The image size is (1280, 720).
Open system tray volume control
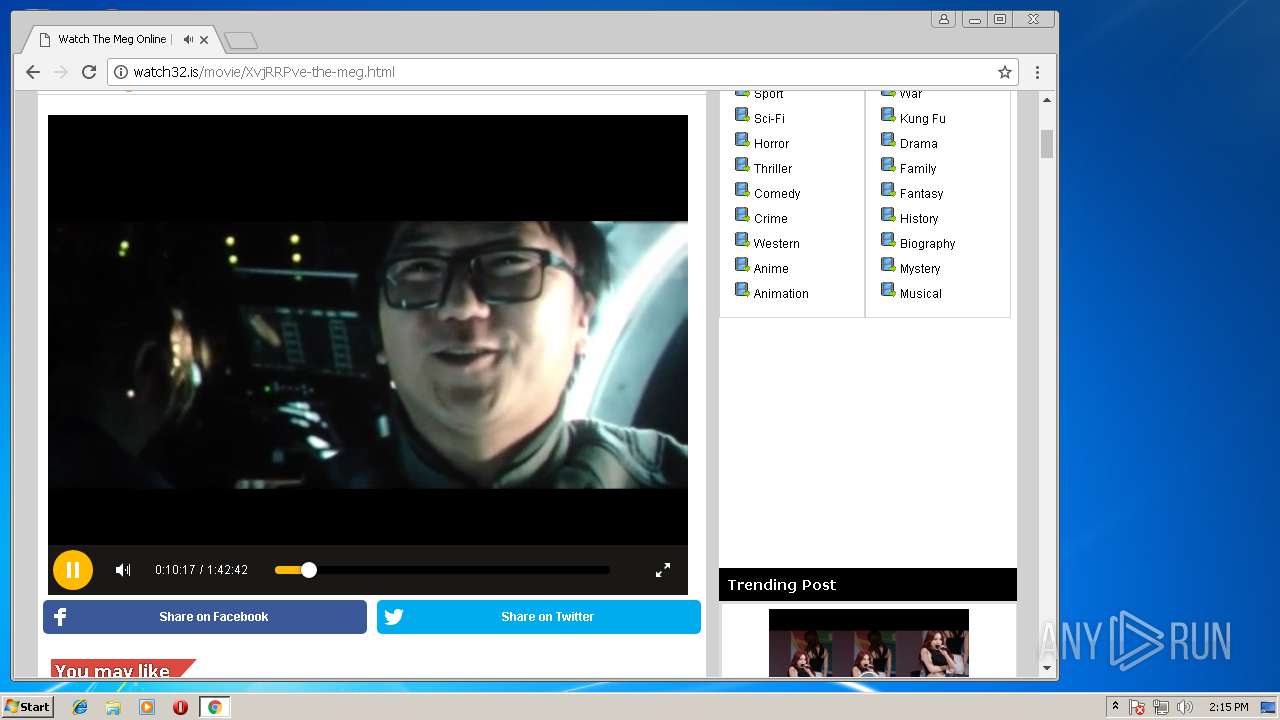pyautogui.click(x=1185, y=707)
